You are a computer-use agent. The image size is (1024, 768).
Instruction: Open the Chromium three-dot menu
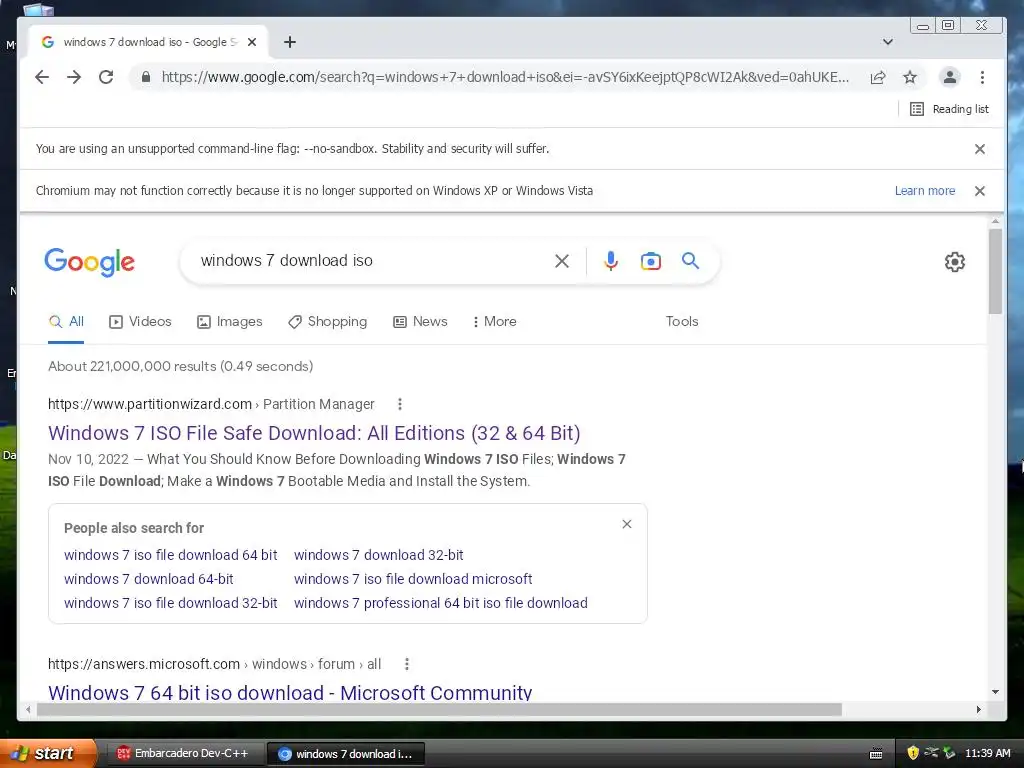tap(982, 77)
